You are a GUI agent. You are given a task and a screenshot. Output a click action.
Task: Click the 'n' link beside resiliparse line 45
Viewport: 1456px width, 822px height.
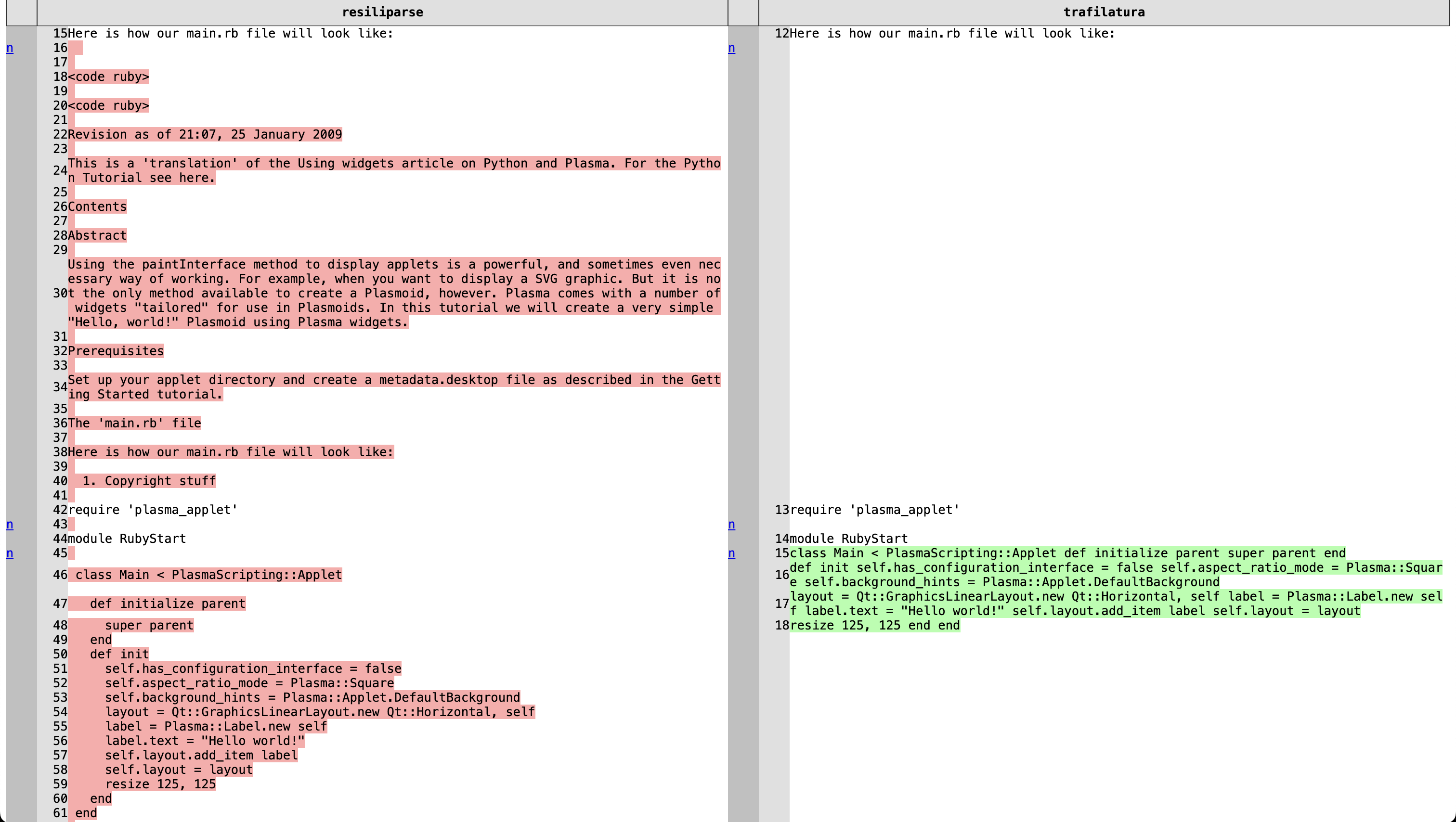[10, 553]
